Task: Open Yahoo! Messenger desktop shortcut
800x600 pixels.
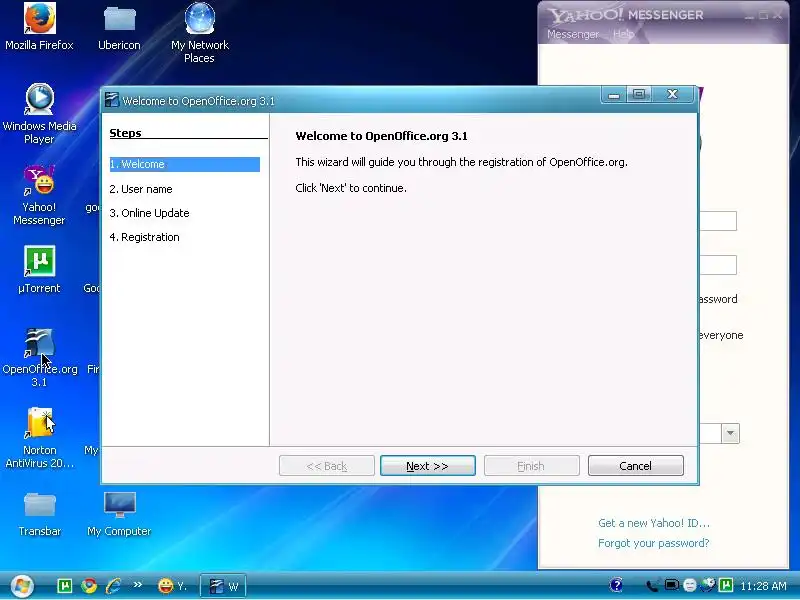Action: (39, 195)
